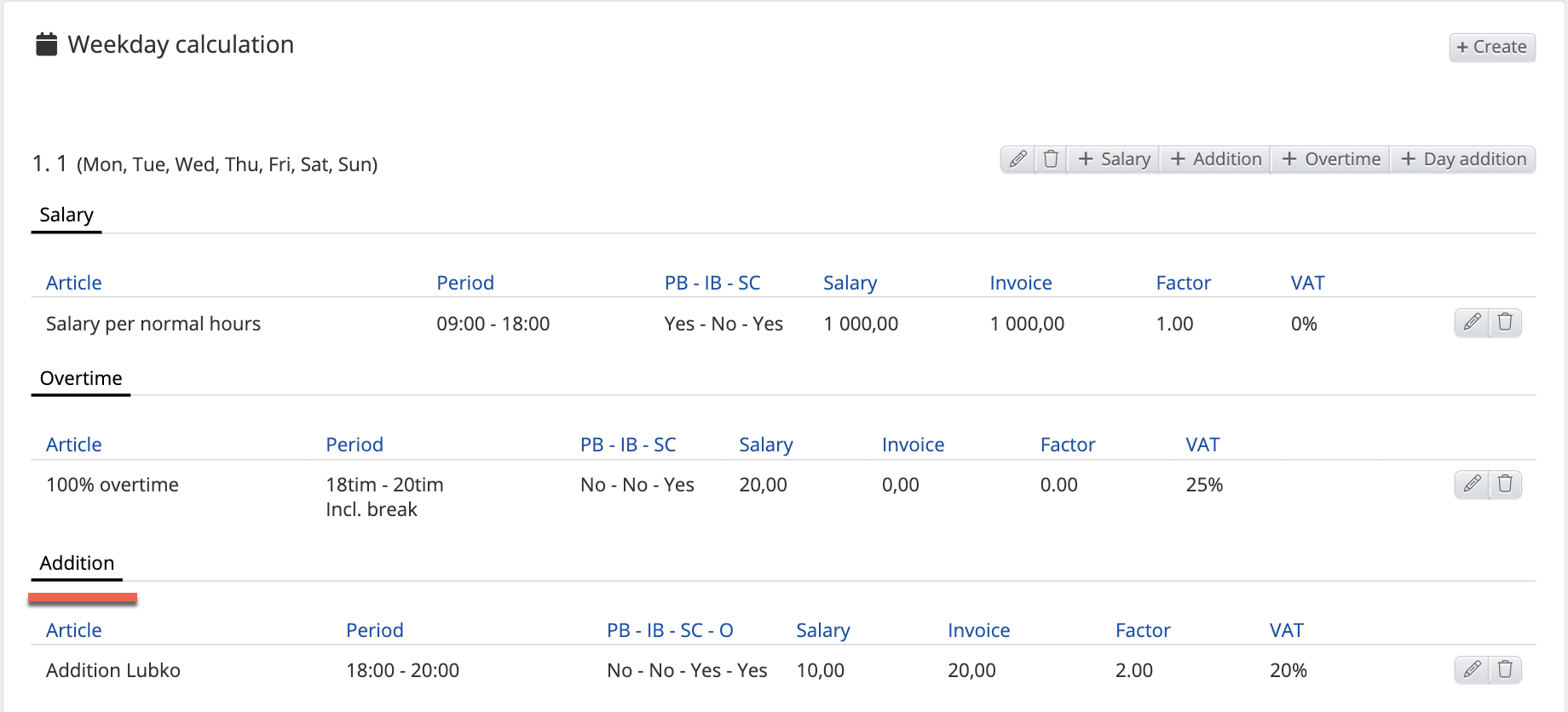The width and height of the screenshot is (1568, 712).
Task: Add a new Salary entry
Action: click(1114, 159)
